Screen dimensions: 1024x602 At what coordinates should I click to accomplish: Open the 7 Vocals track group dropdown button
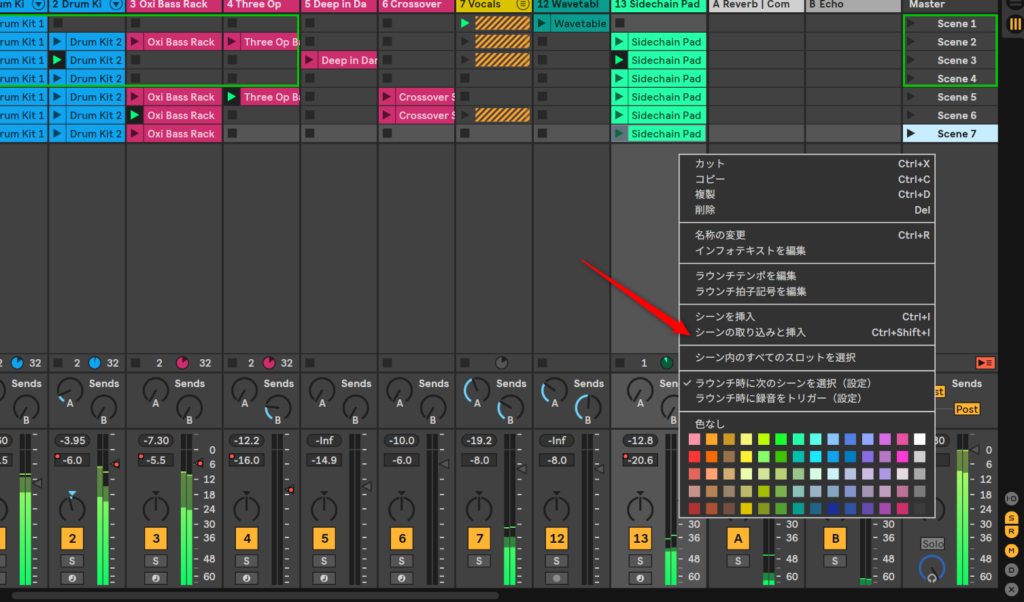tap(521, 5)
